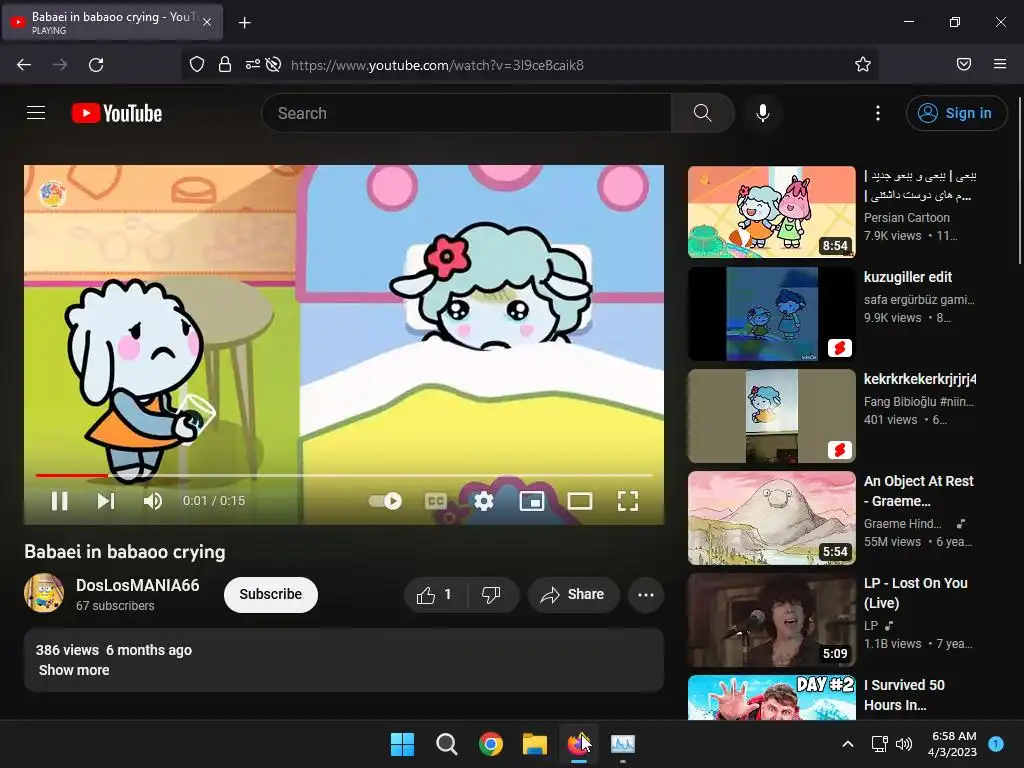Open video settings gear

(483, 501)
